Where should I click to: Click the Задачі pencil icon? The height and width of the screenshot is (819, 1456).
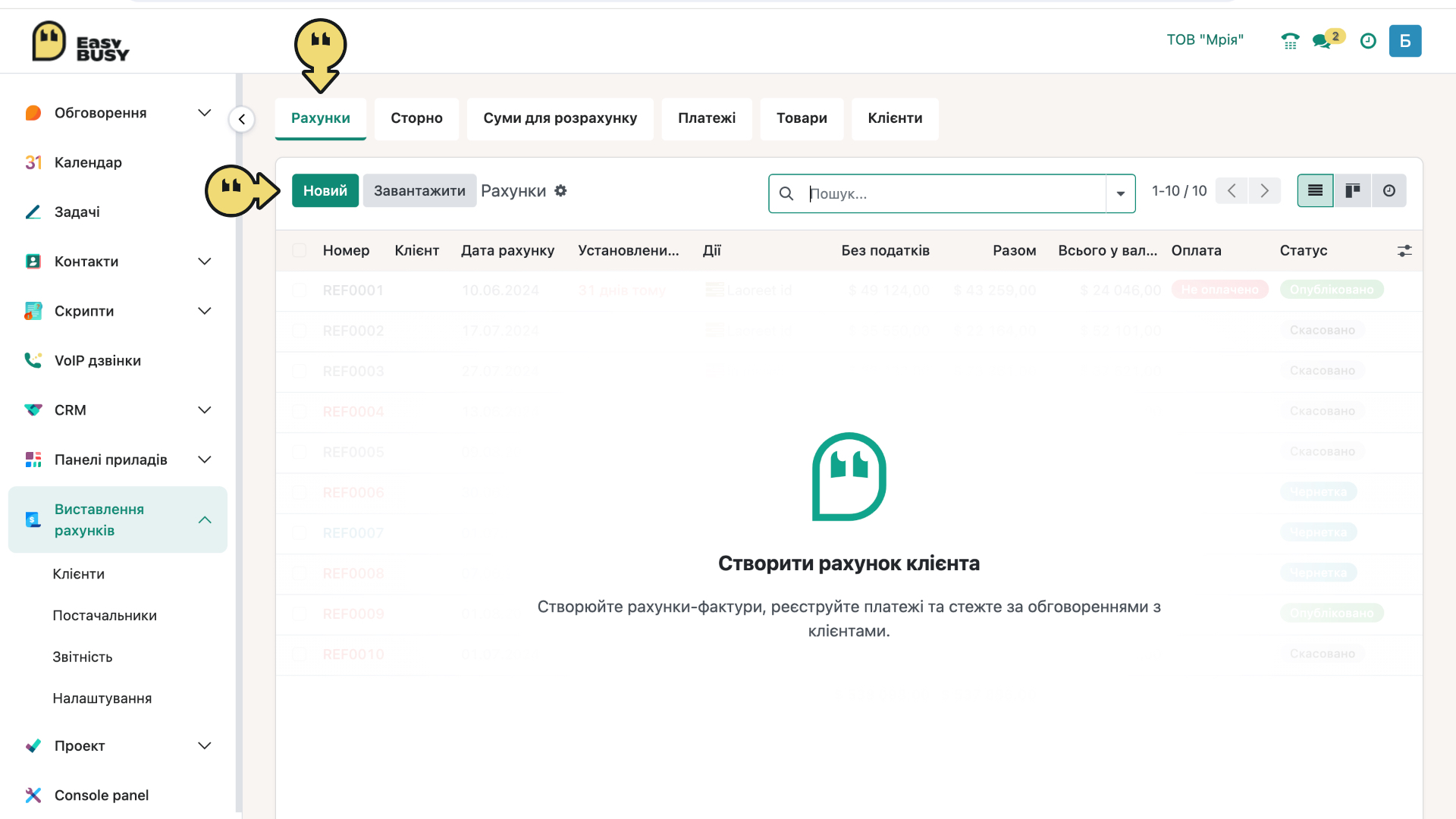[33, 212]
